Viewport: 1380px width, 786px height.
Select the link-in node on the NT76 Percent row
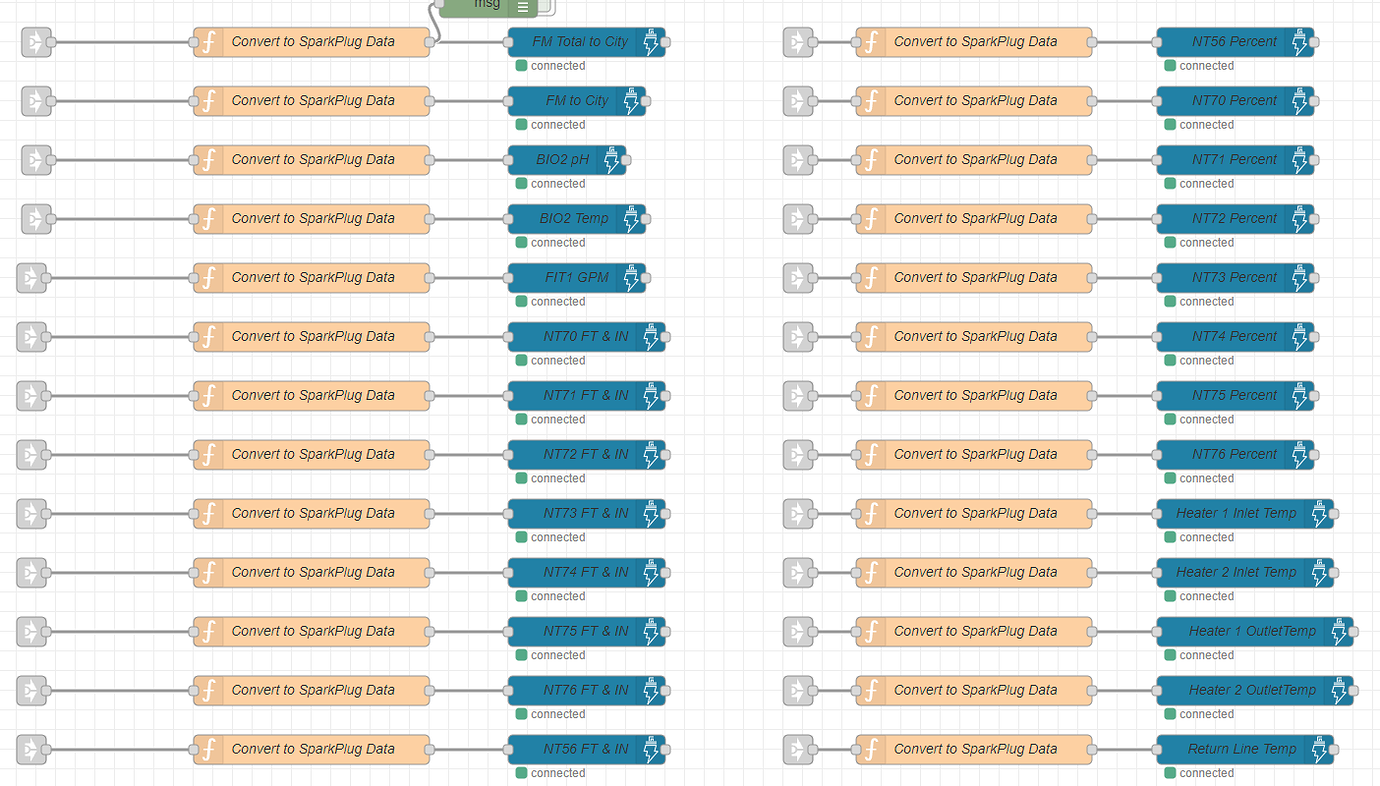coord(798,455)
